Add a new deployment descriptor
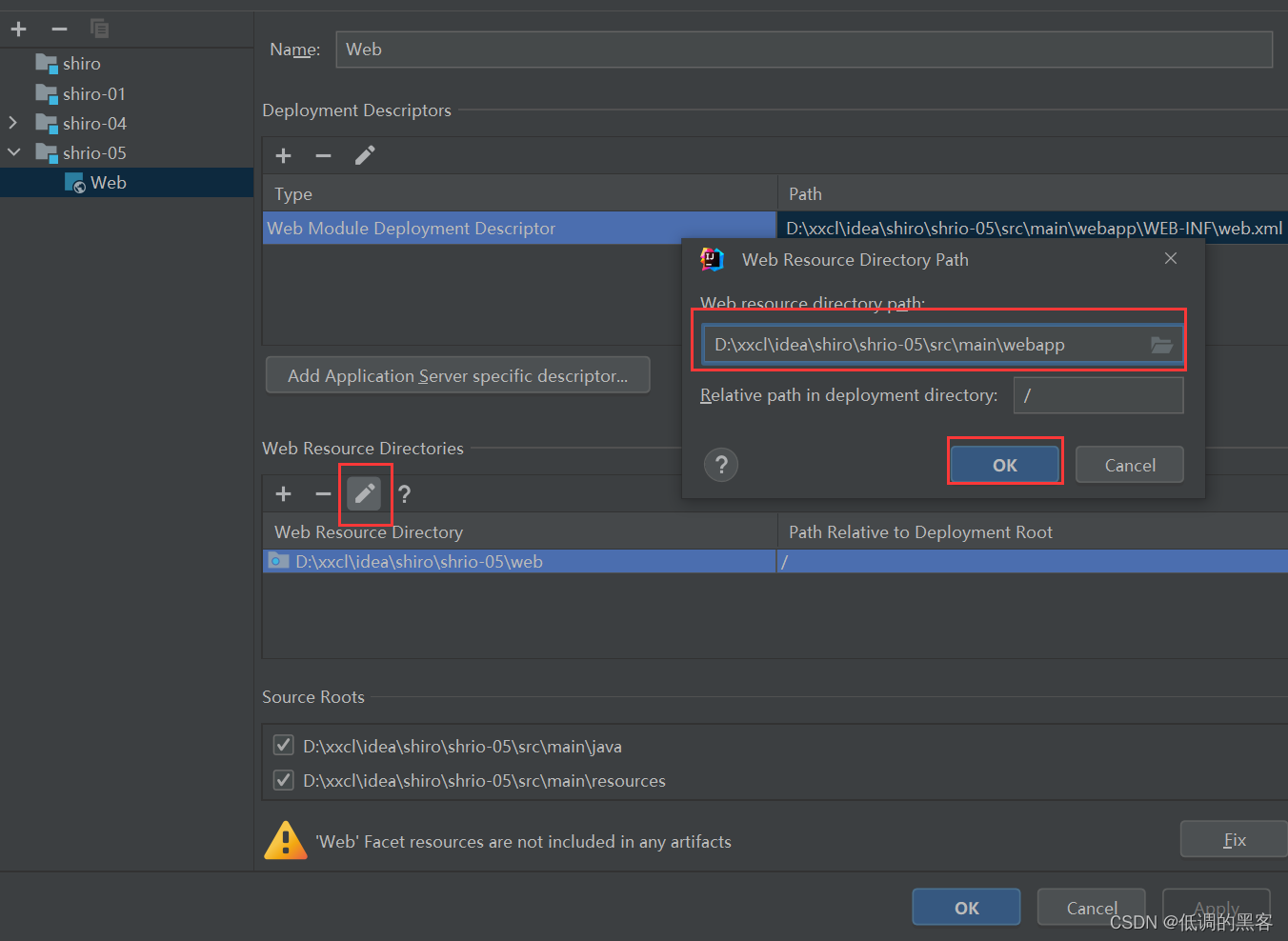This screenshot has width=1288, height=941. [x=283, y=155]
